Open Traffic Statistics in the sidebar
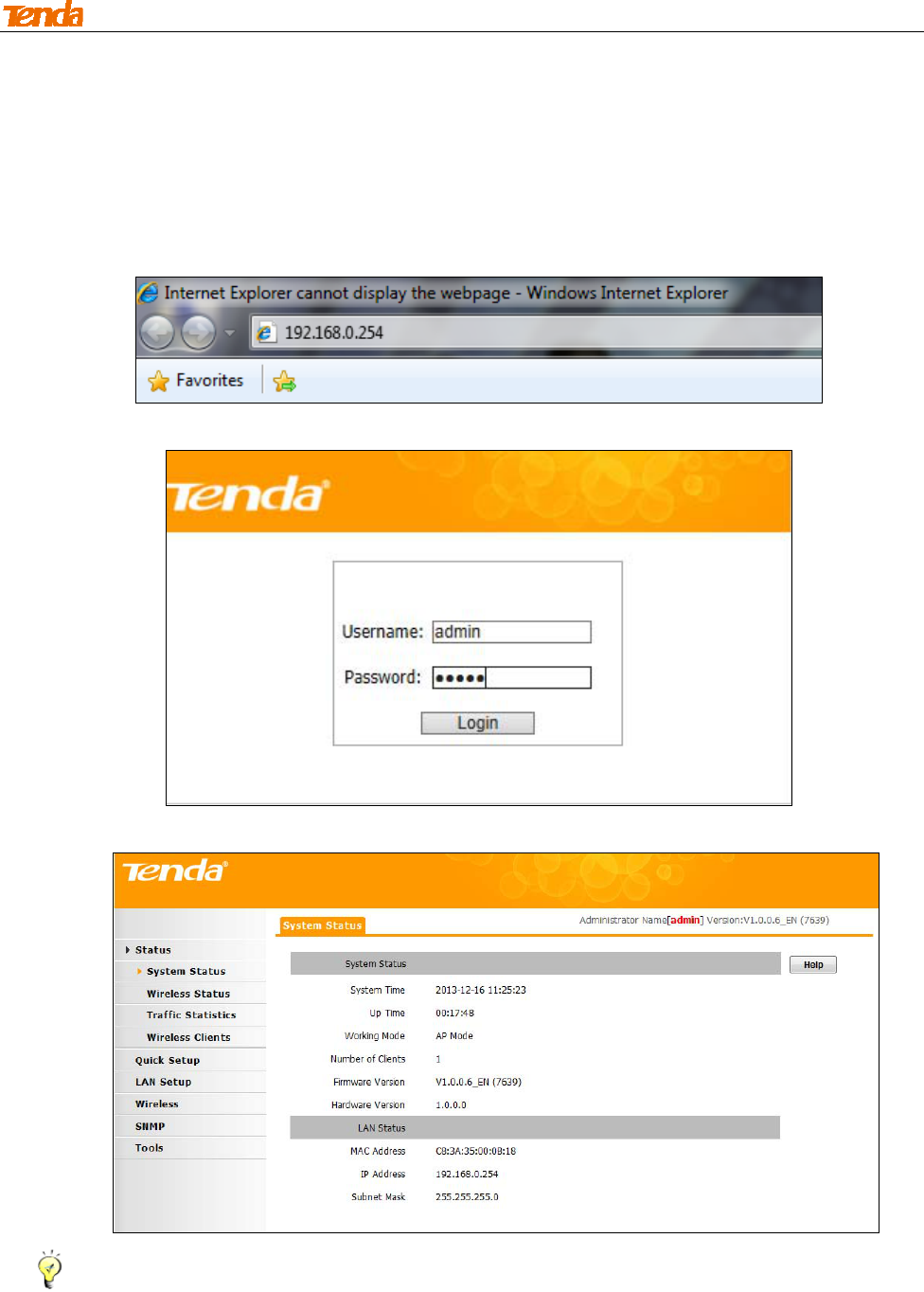Screen dimensions: 924x1292 click(x=191, y=1014)
